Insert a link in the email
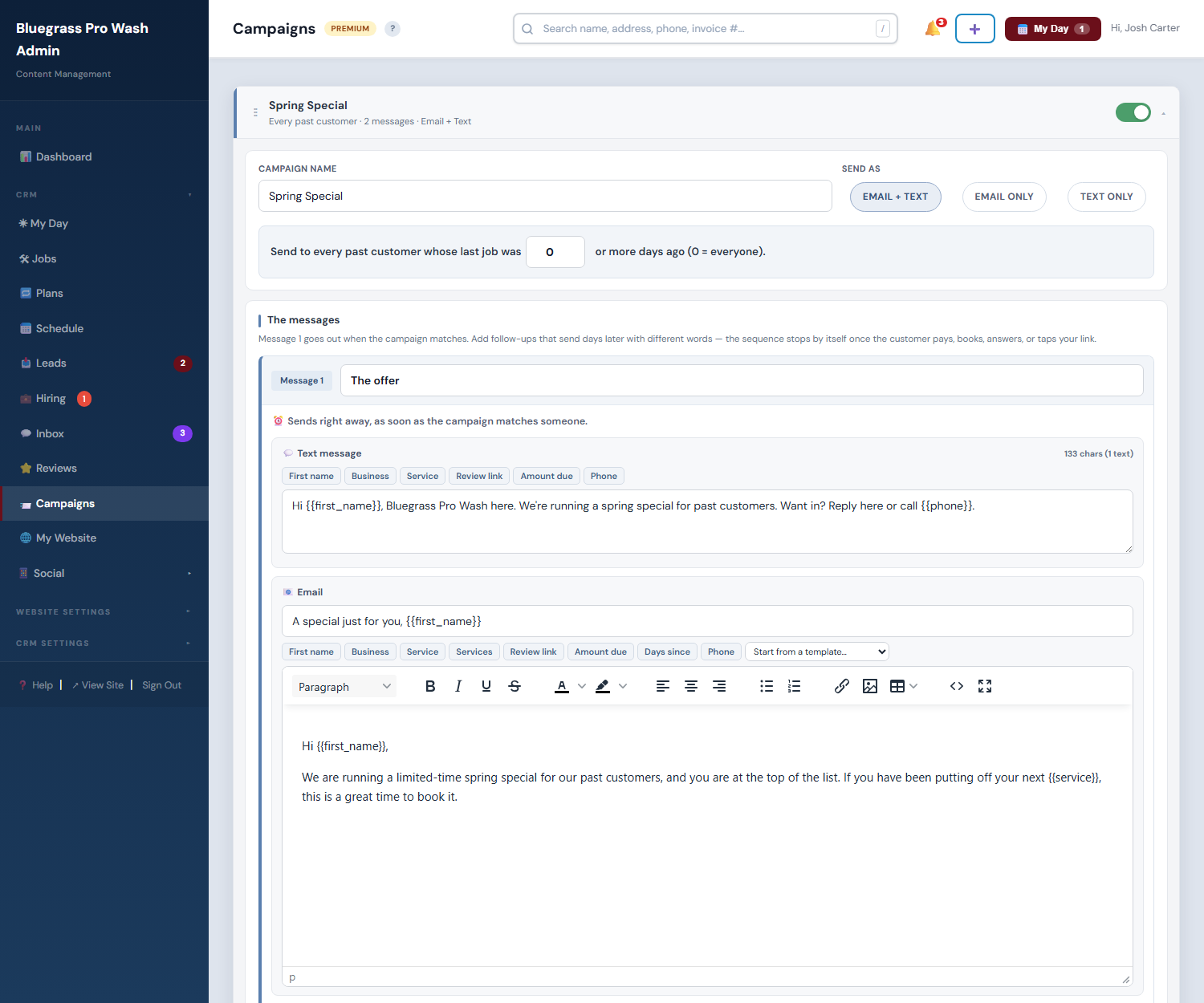This screenshot has width=1204, height=1003. coord(842,686)
